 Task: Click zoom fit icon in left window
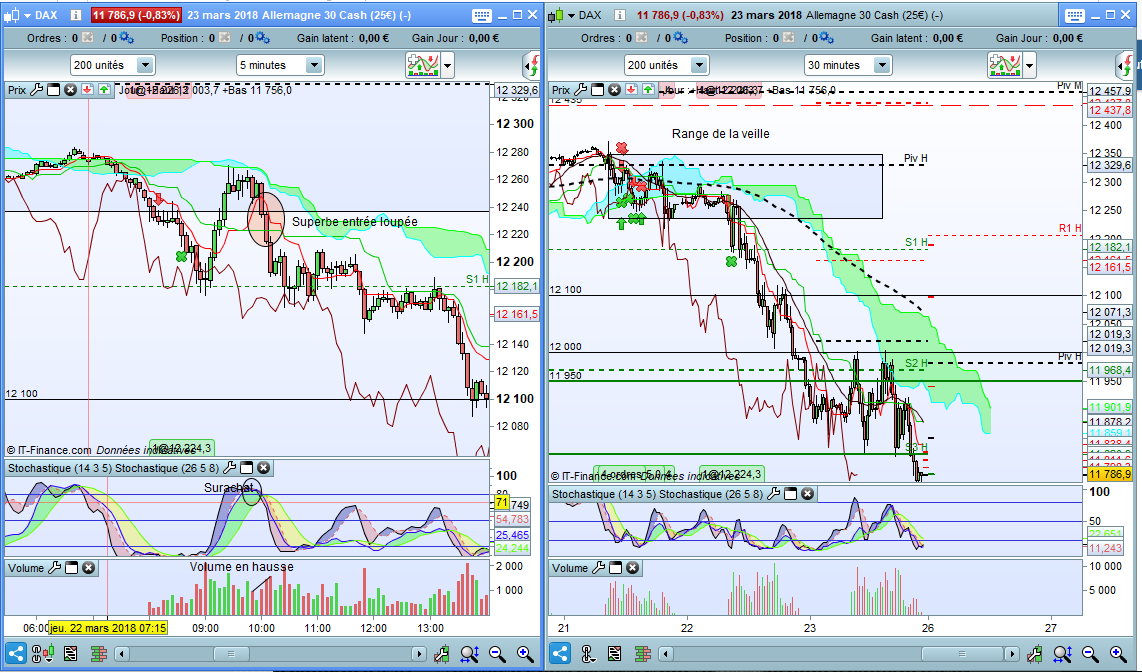(469, 654)
